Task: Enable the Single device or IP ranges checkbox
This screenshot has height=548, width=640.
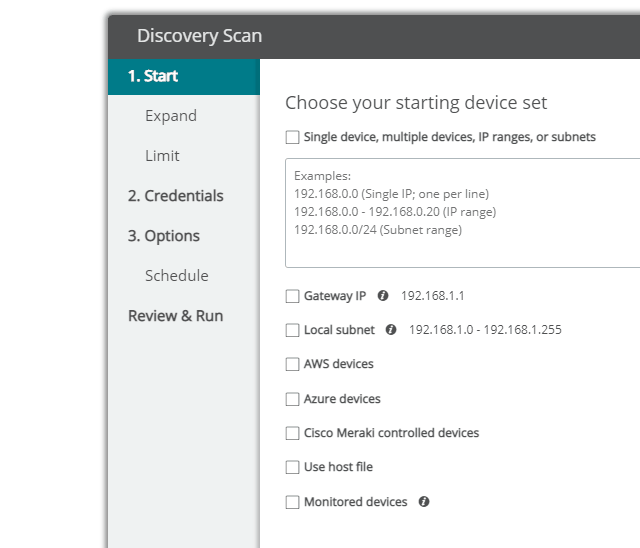Action: coord(292,137)
